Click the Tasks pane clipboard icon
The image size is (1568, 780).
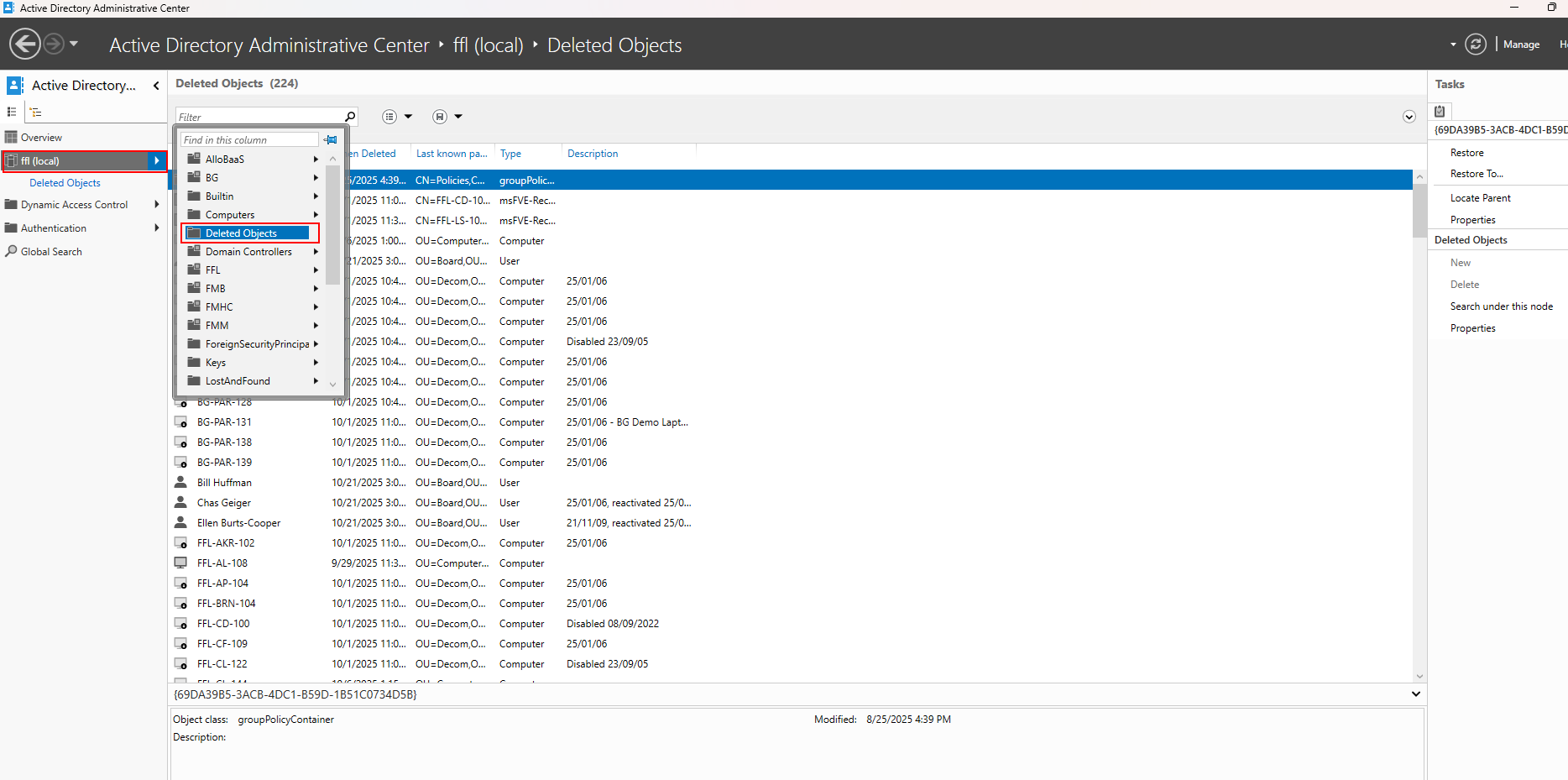(1440, 111)
